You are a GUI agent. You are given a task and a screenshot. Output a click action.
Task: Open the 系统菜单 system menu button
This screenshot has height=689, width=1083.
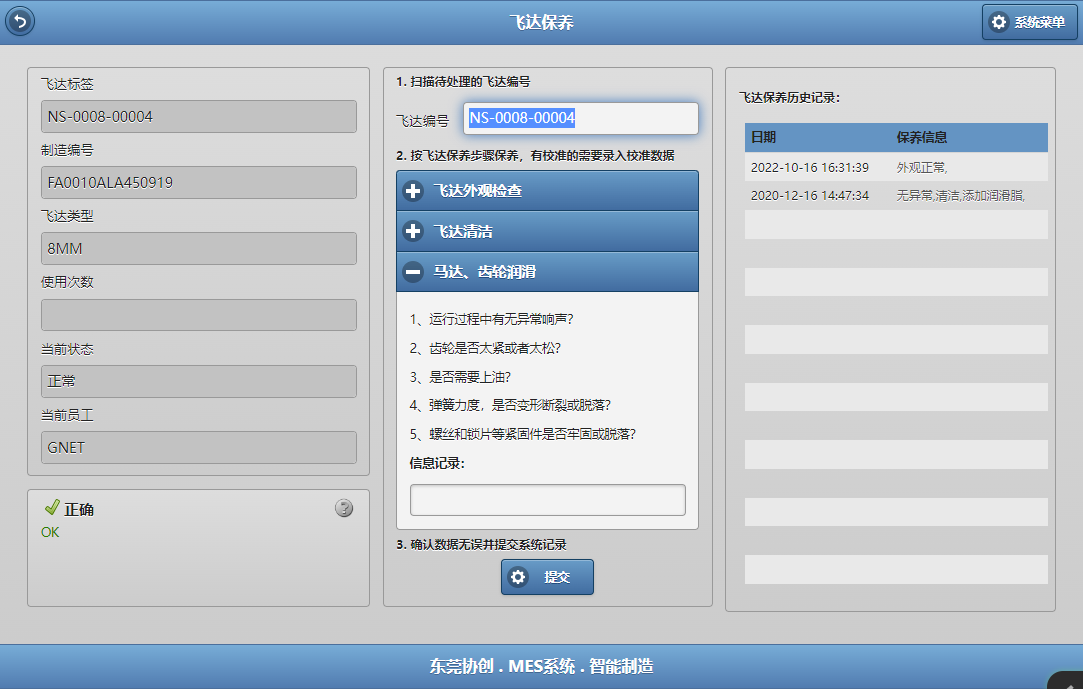coord(1029,22)
